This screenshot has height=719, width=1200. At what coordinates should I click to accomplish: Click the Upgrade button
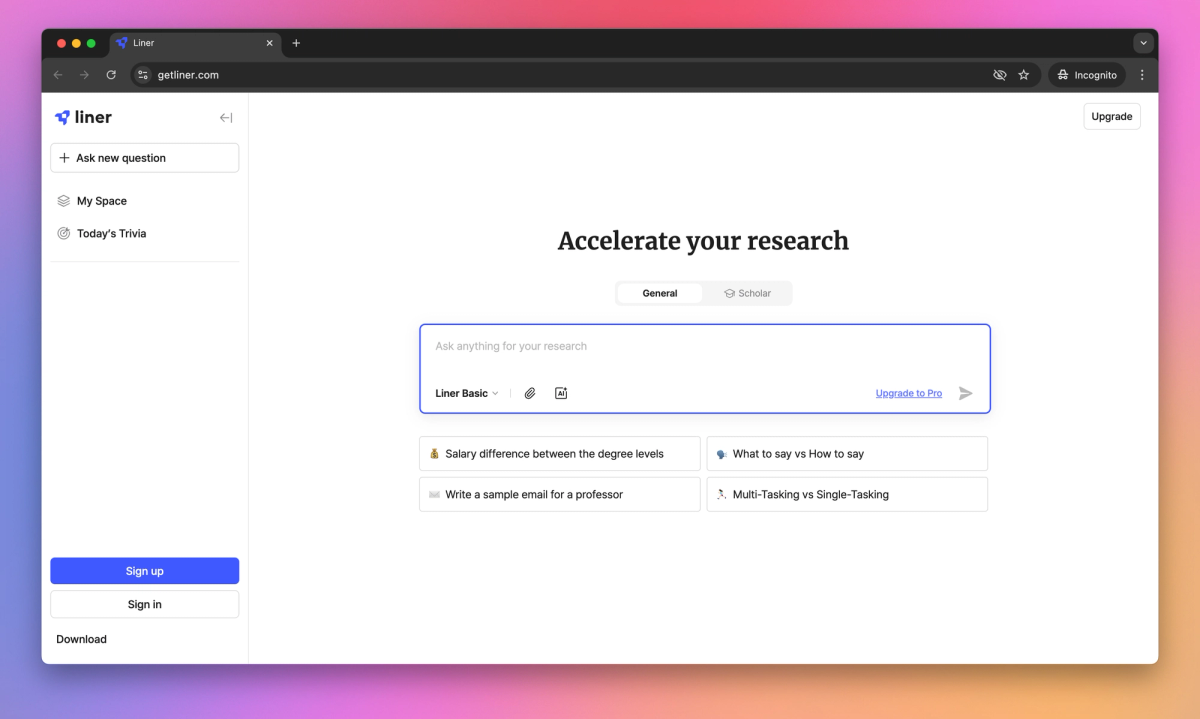1111,116
